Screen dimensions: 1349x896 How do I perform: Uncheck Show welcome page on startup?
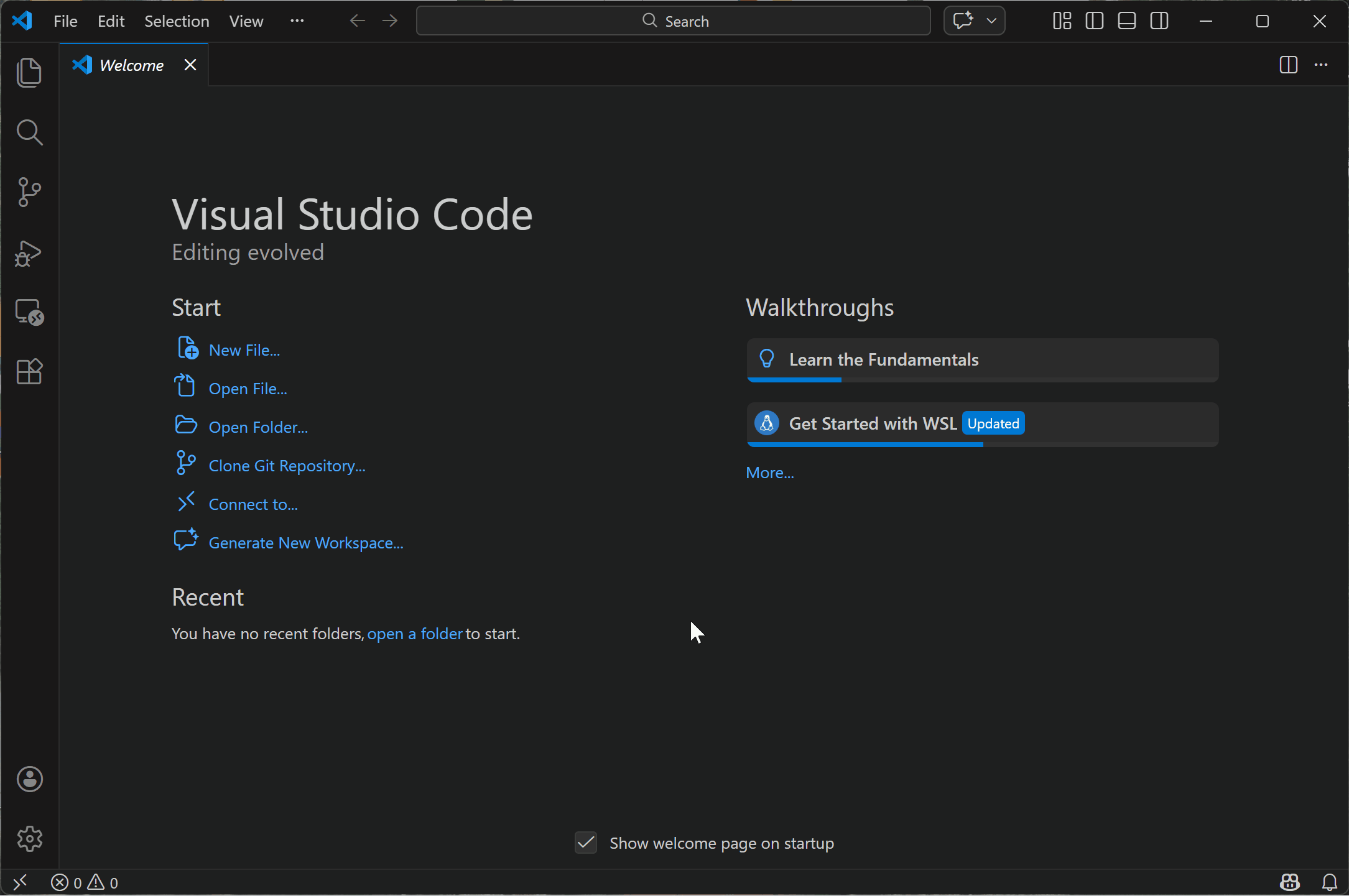click(585, 843)
